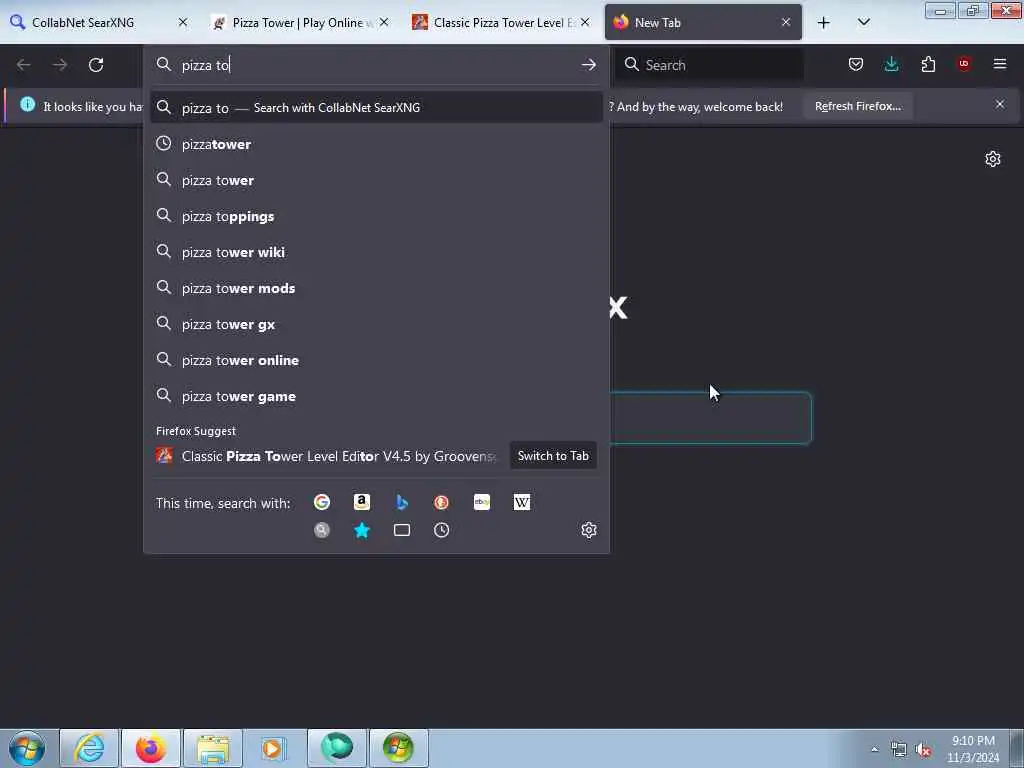Switch to Pizza Tower Play Online tab

[298, 23]
